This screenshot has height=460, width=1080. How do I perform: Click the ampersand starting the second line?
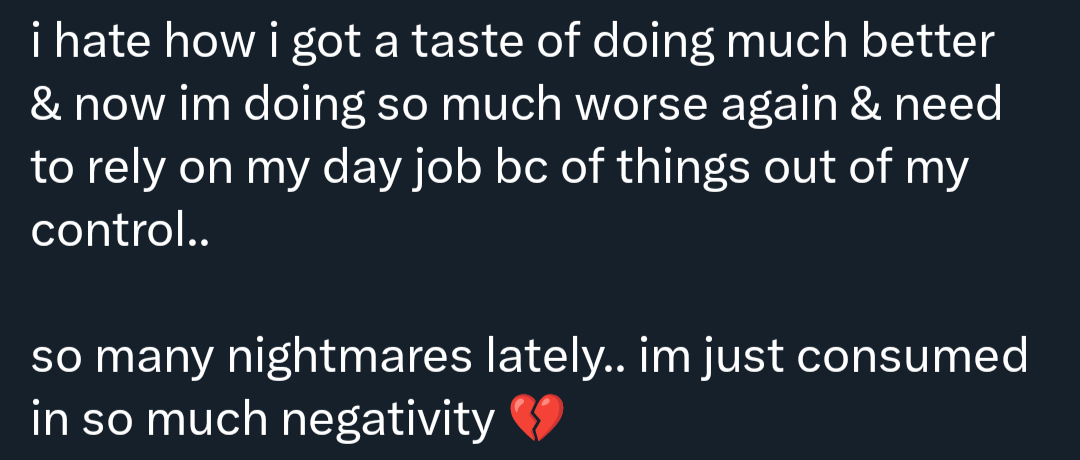point(44,105)
